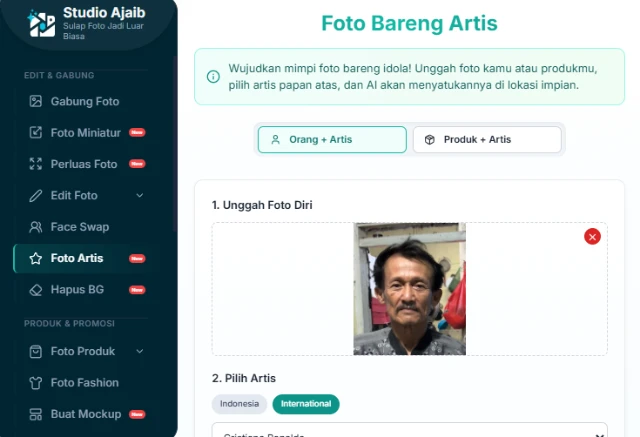Click the "1. Unggah Foto Diri" label

tap(262, 205)
